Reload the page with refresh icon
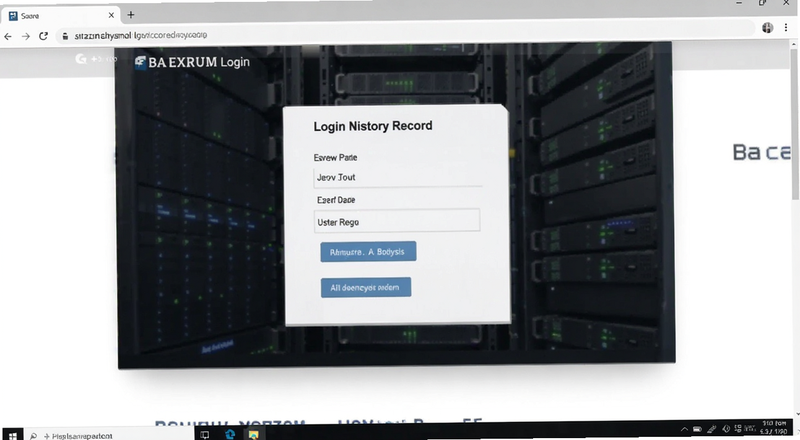 pos(43,36)
